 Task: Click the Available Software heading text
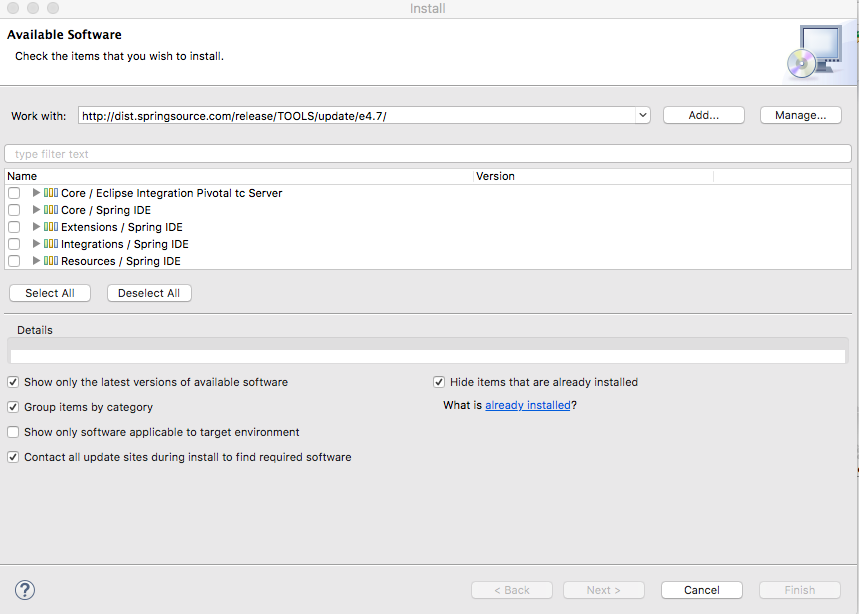pyautogui.click(x=64, y=35)
